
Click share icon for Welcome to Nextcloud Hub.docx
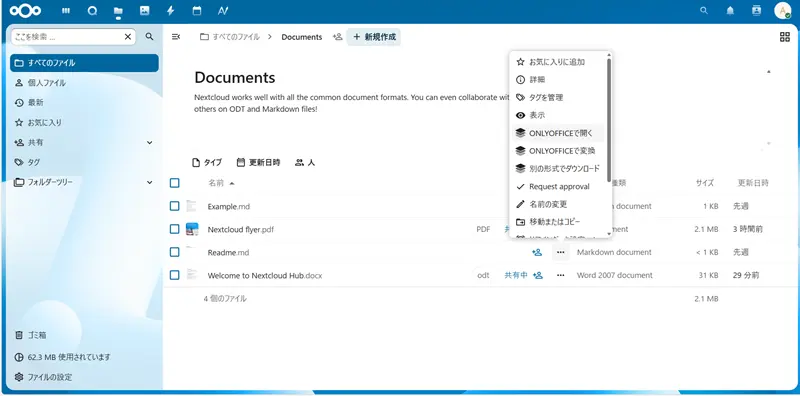pos(537,275)
